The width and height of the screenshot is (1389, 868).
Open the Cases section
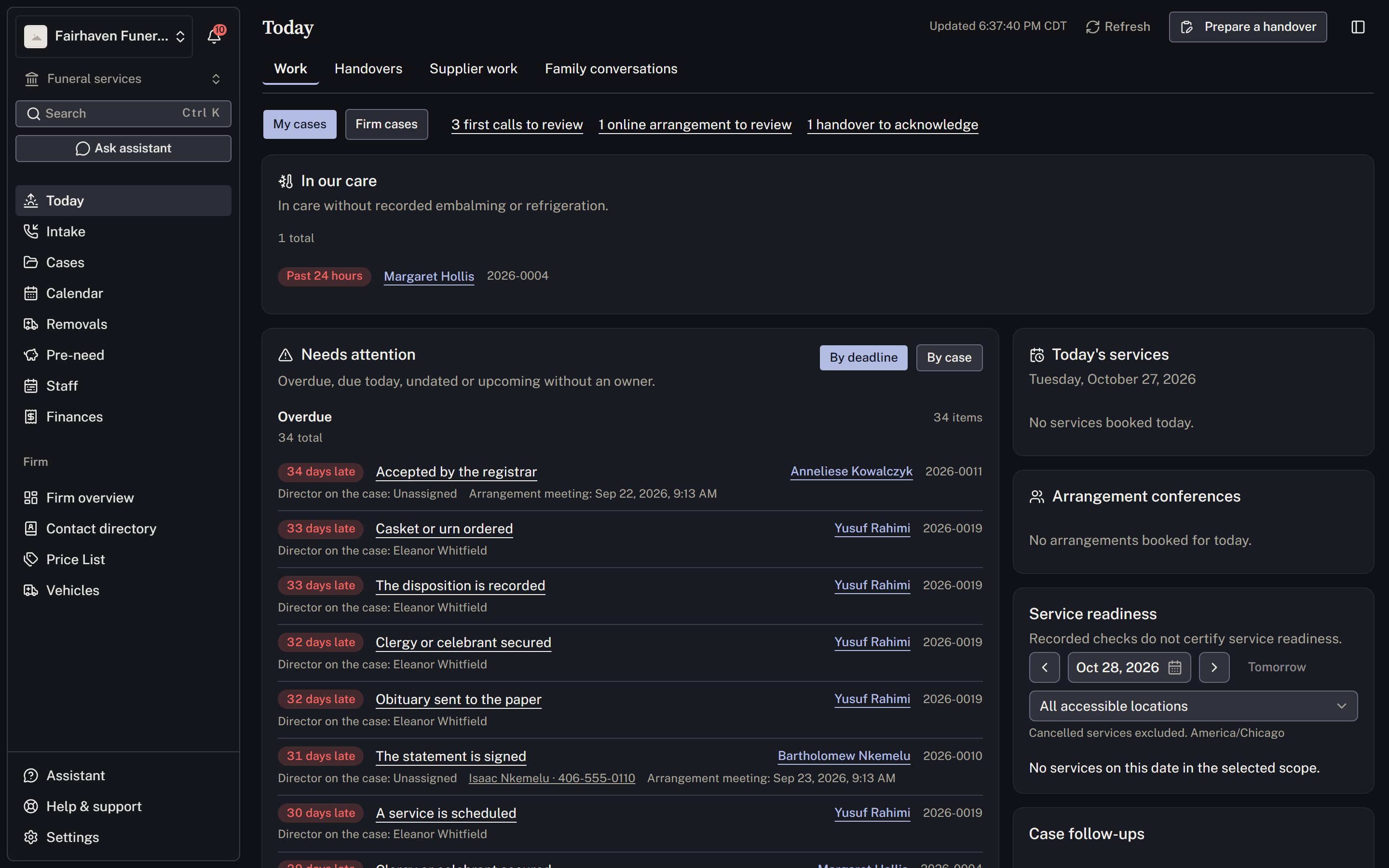tap(123, 262)
